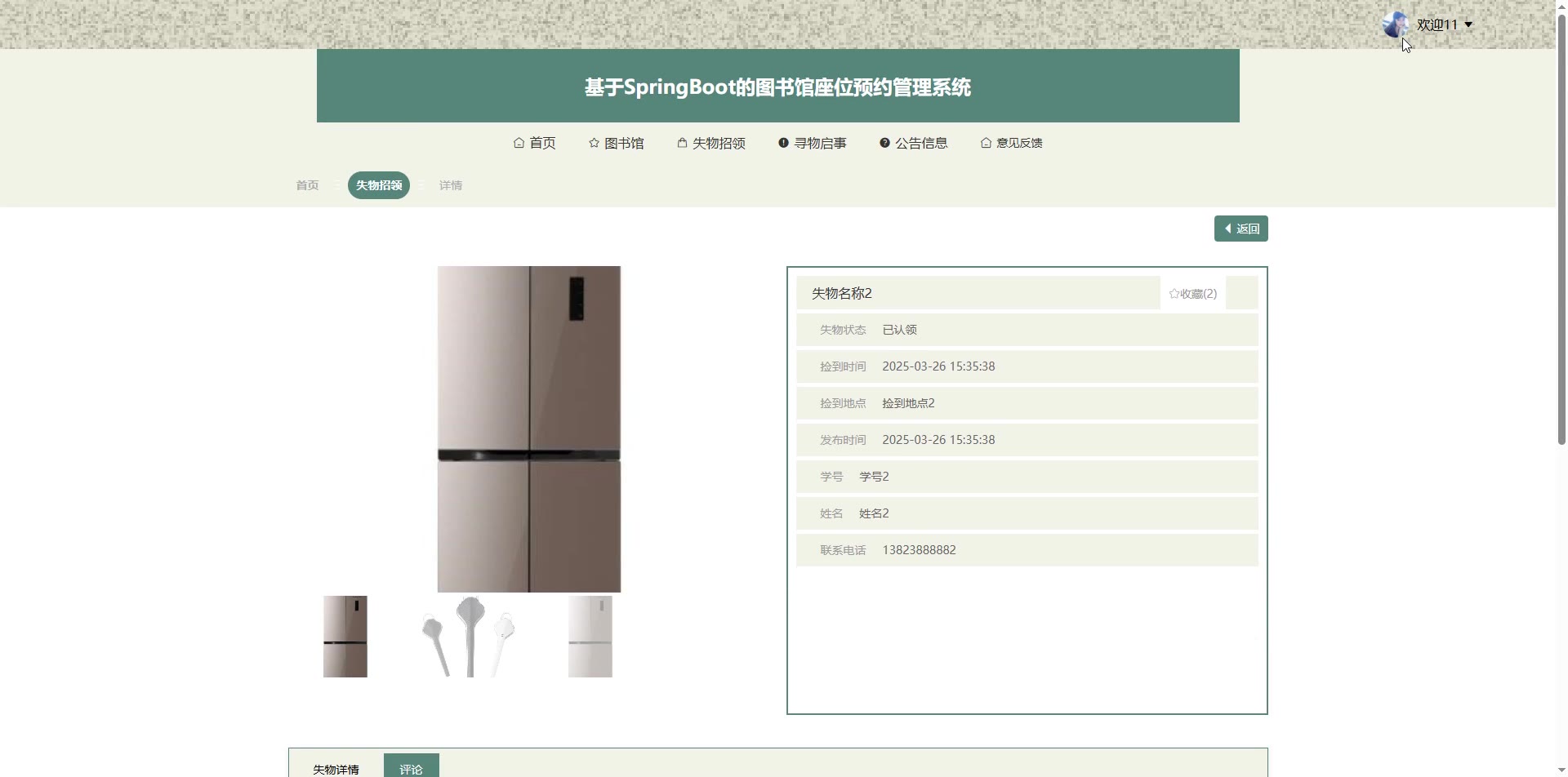Click the 意见反馈 house icon
Screen dimensions: 1568x777
pos(986,143)
